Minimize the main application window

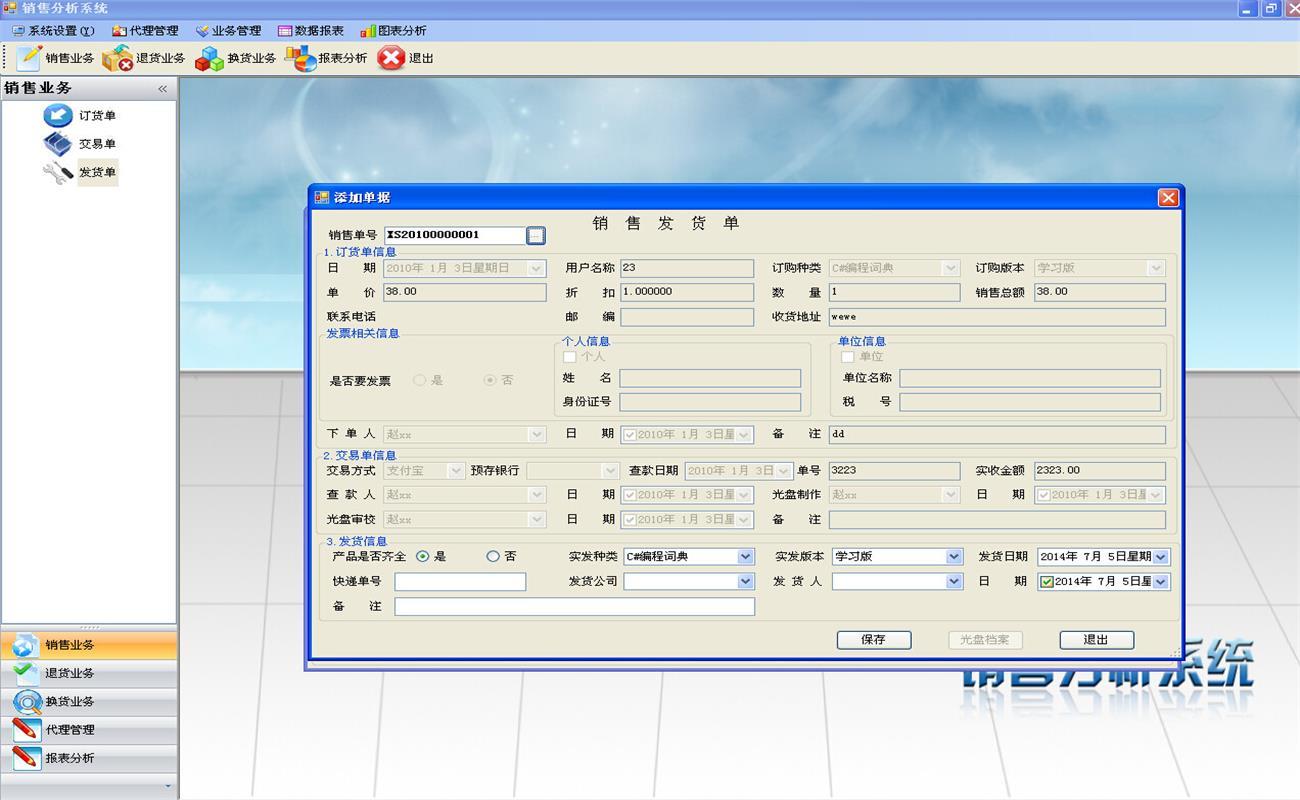(x=1247, y=9)
